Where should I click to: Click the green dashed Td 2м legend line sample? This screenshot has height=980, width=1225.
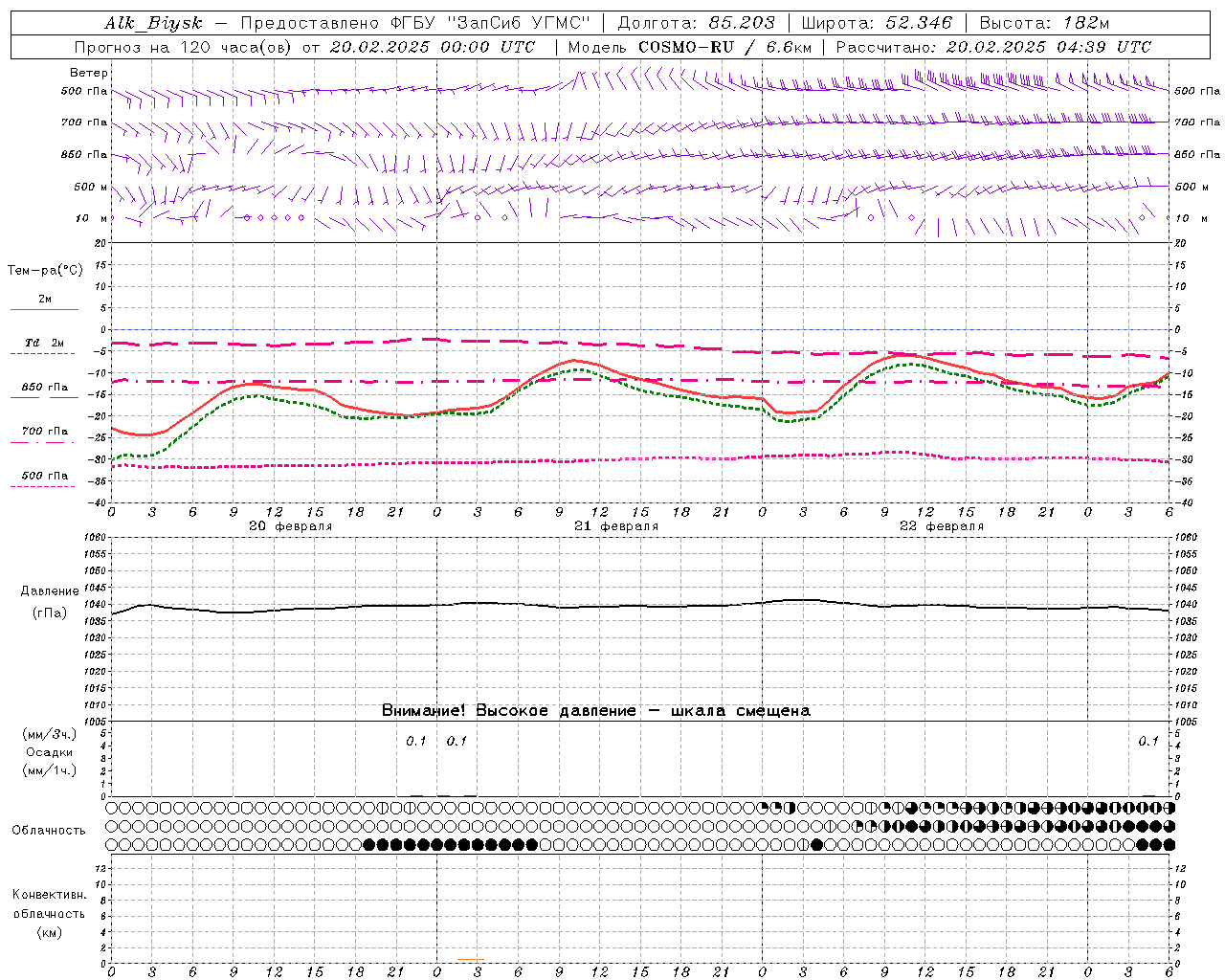[x=43, y=354]
